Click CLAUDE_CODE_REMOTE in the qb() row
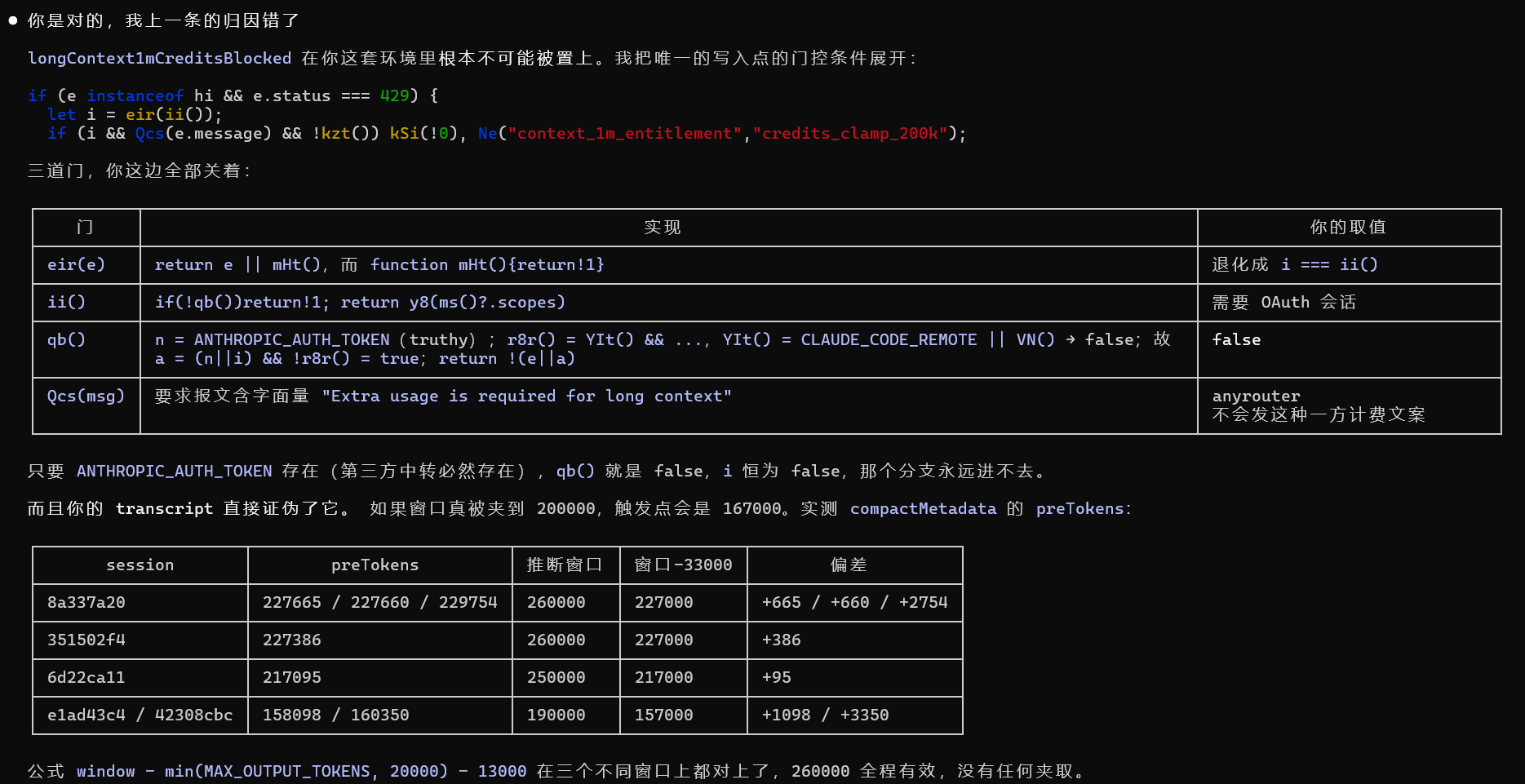 tap(889, 339)
